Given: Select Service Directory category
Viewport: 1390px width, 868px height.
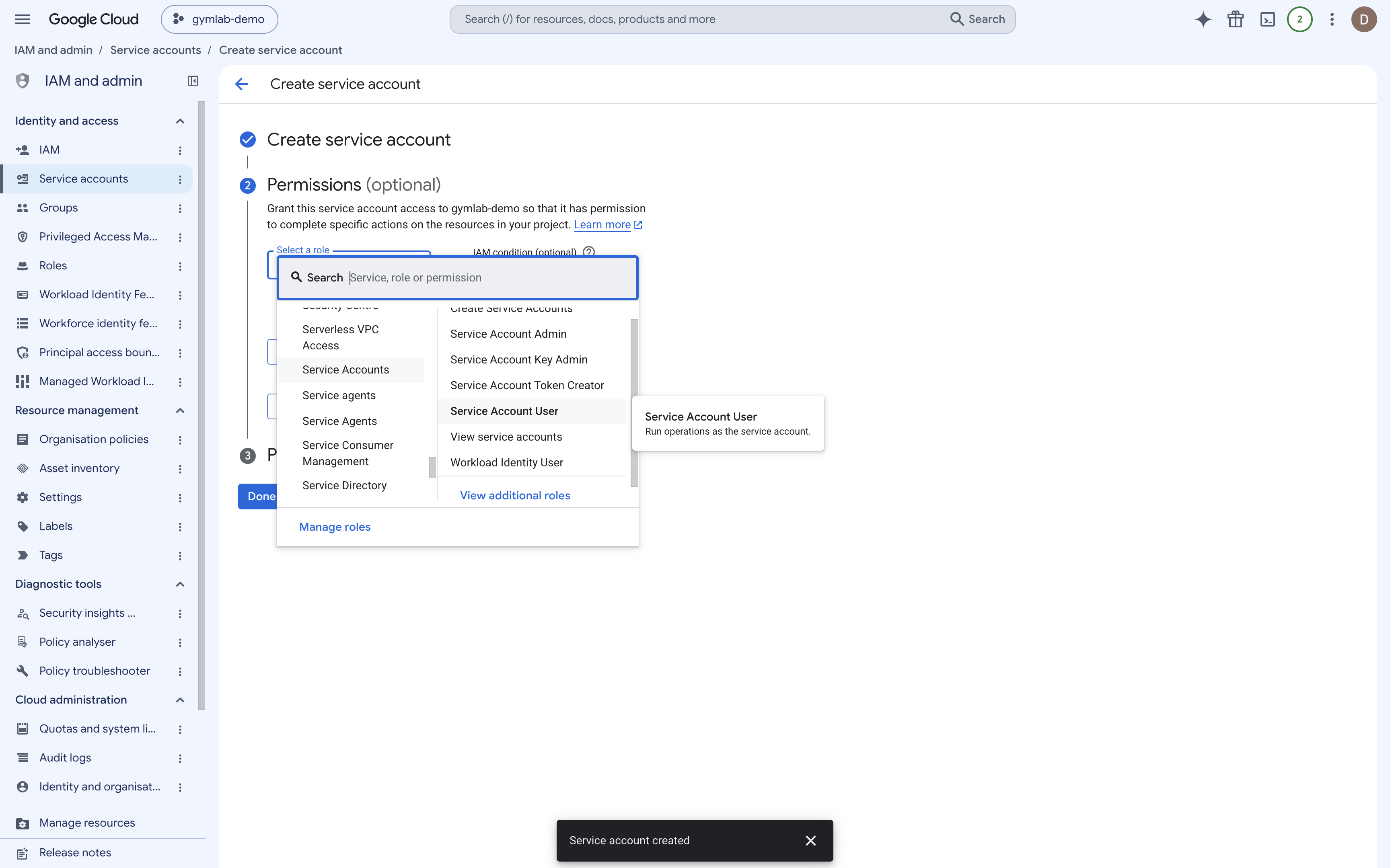Looking at the screenshot, I should 350,485.
